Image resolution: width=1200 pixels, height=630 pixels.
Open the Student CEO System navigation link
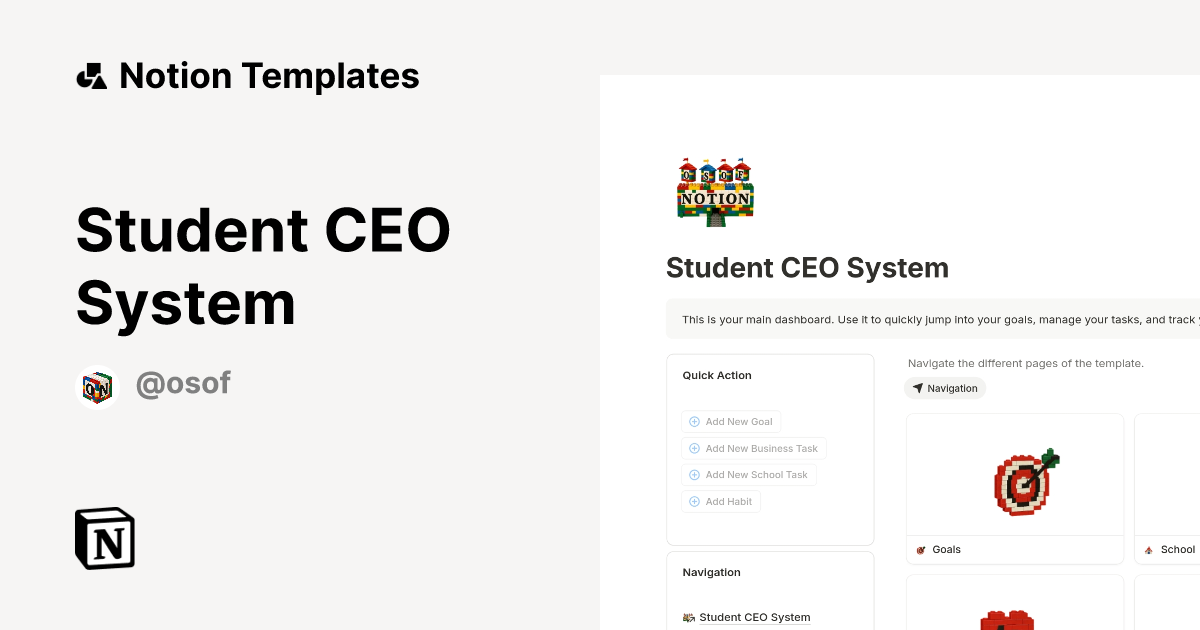pos(754,617)
